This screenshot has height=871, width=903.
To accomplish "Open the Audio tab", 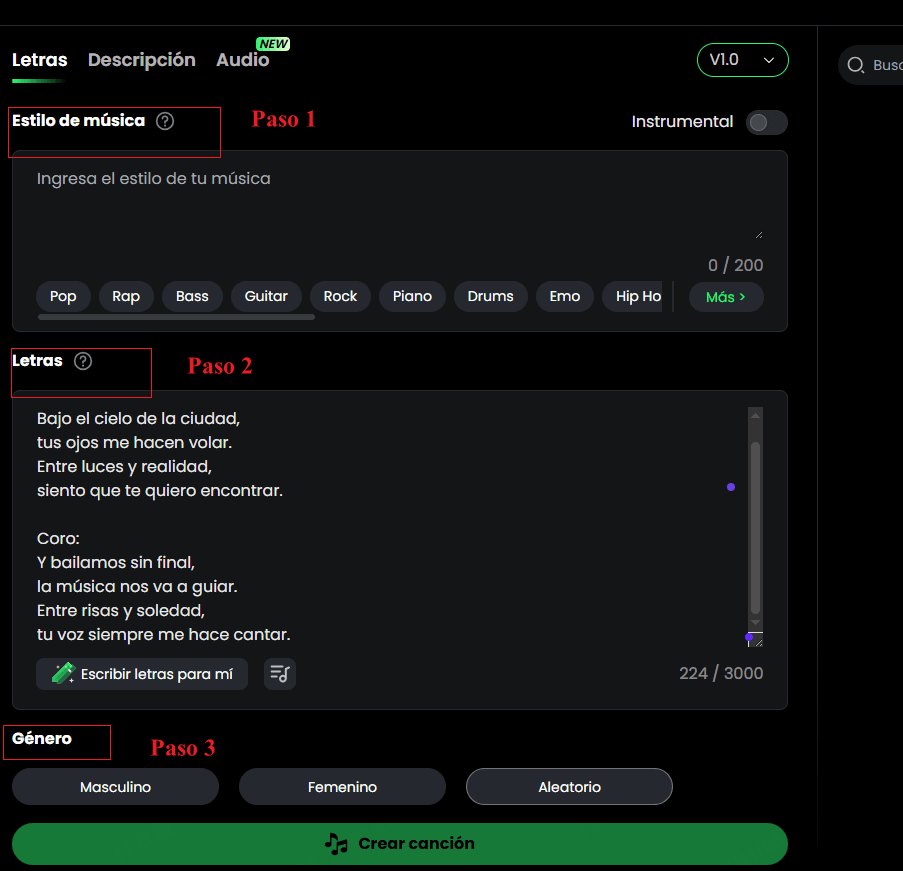I will [x=242, y=60].
